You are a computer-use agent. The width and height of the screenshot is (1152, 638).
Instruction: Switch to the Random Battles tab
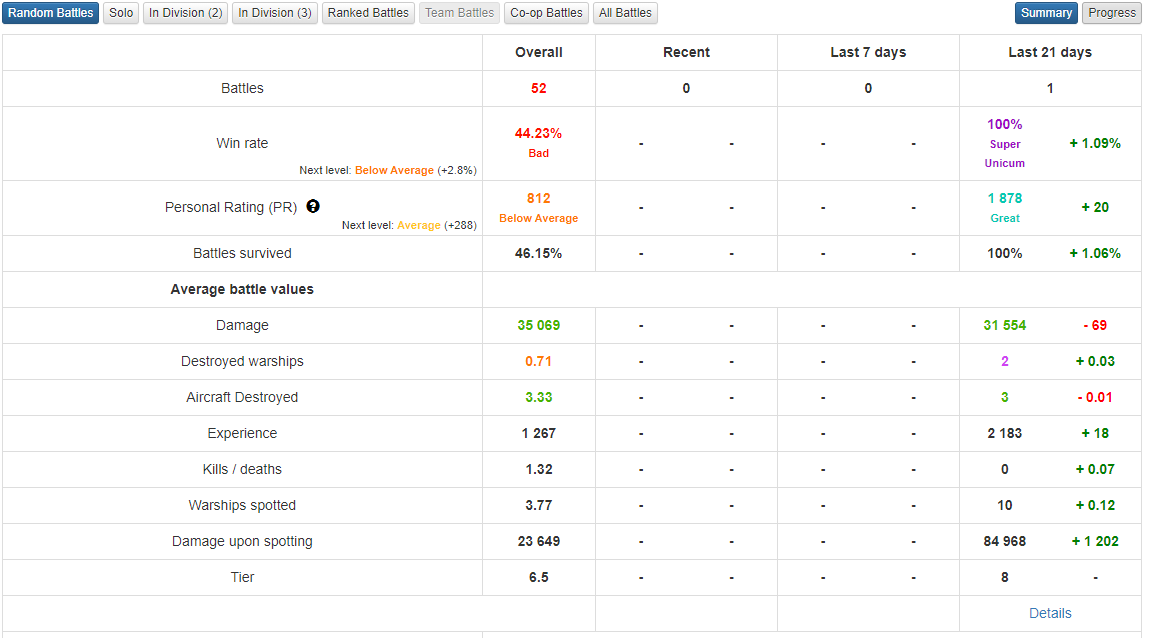click(51, 13)
